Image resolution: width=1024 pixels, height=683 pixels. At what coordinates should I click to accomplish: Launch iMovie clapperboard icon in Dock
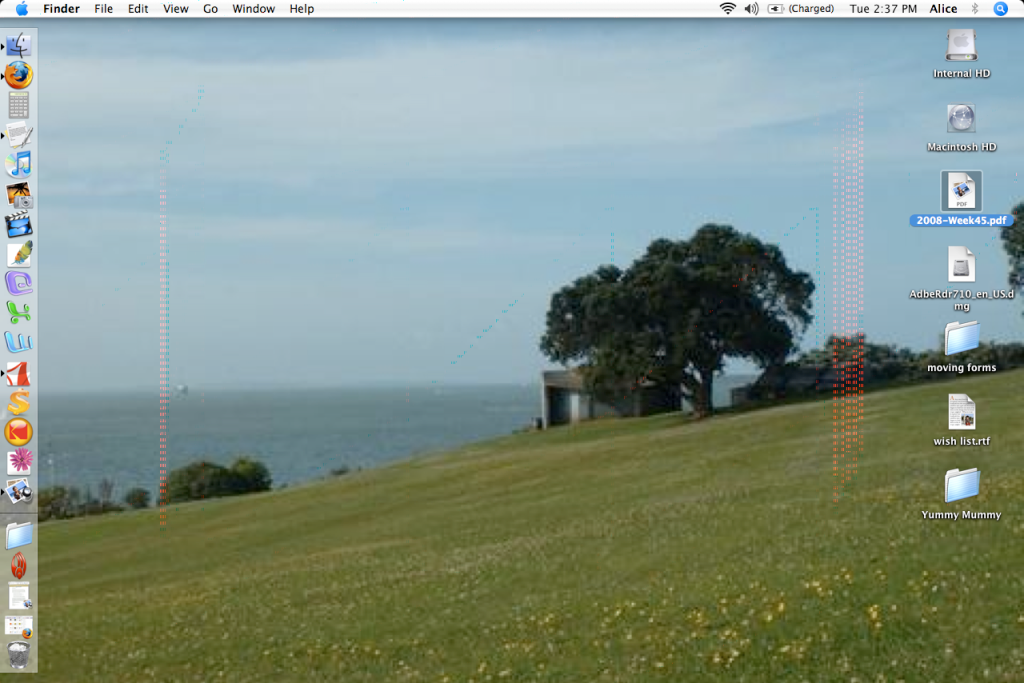[18, 224]
